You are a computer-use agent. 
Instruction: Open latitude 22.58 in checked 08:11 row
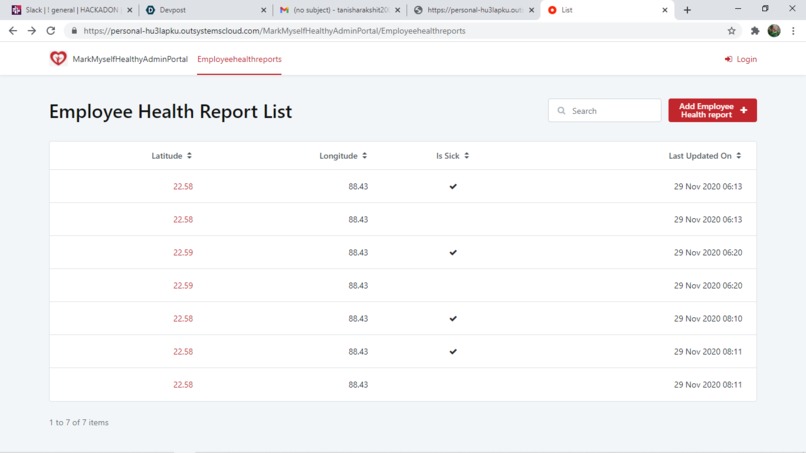[183, 352]
